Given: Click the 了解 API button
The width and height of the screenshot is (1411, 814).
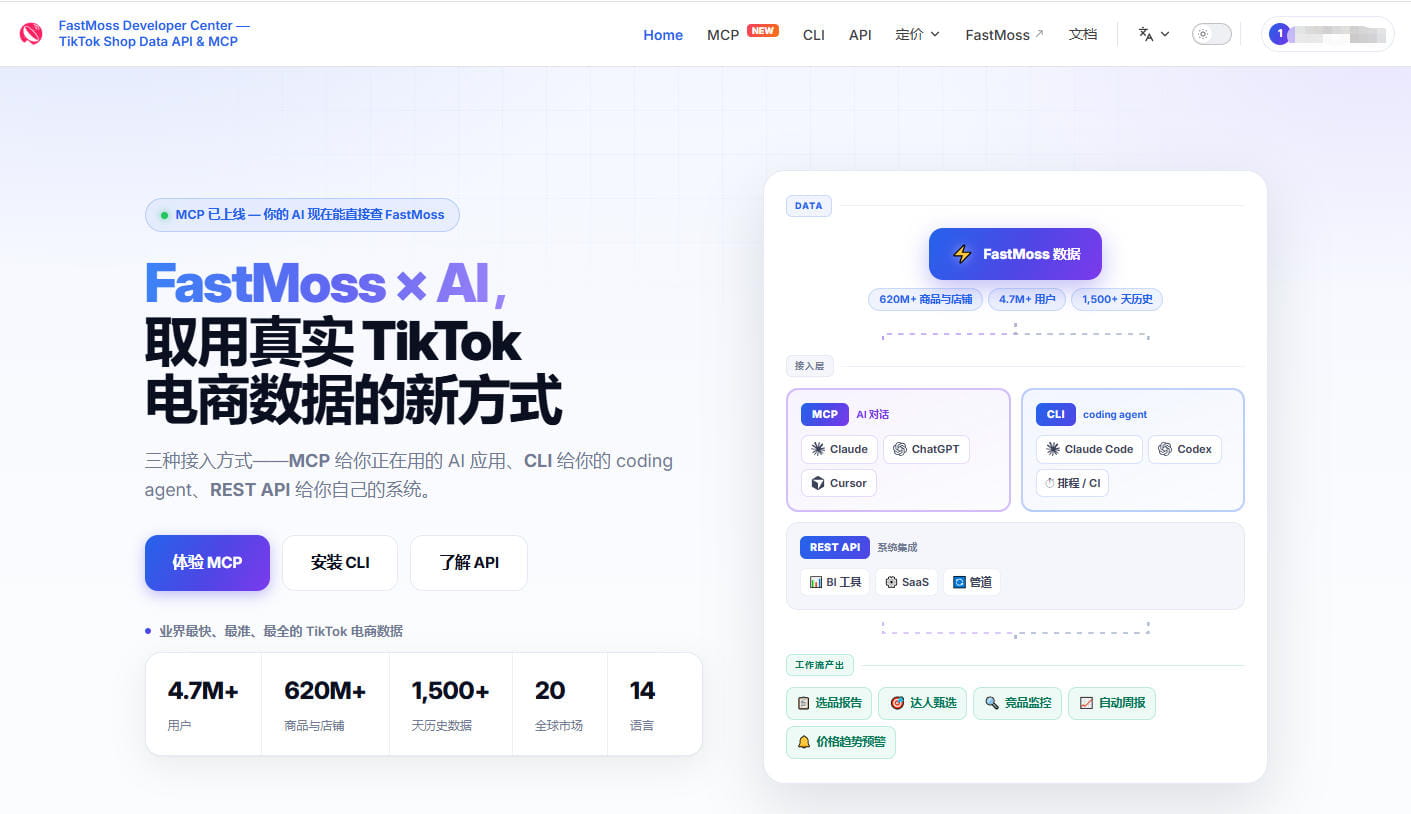Looking at the screenshot, I should [x=469, y=563].
